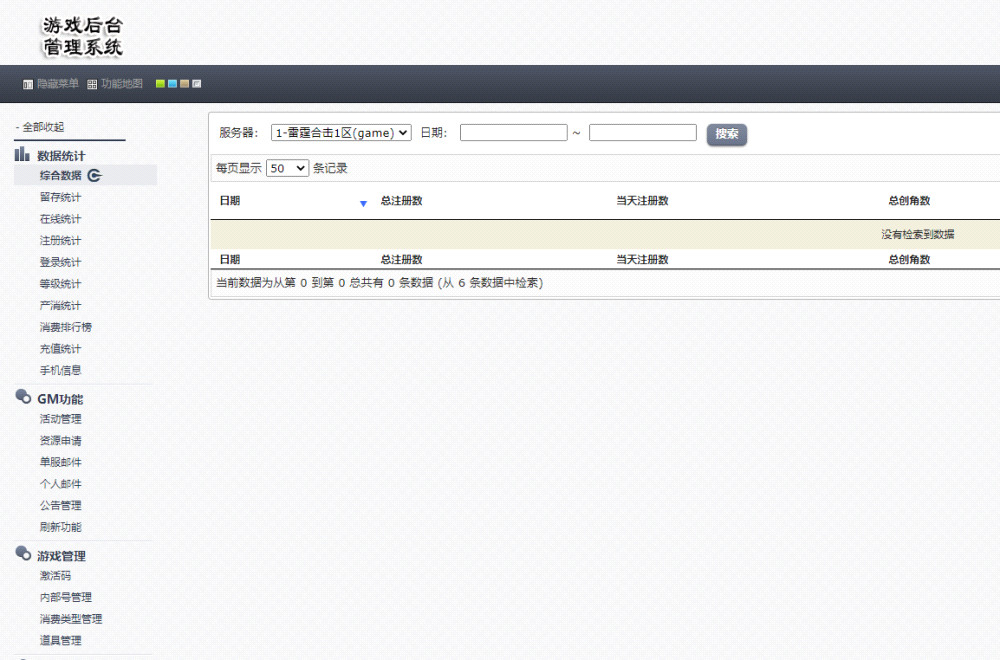Select the green theme color swatch

(x=160, y=84)
